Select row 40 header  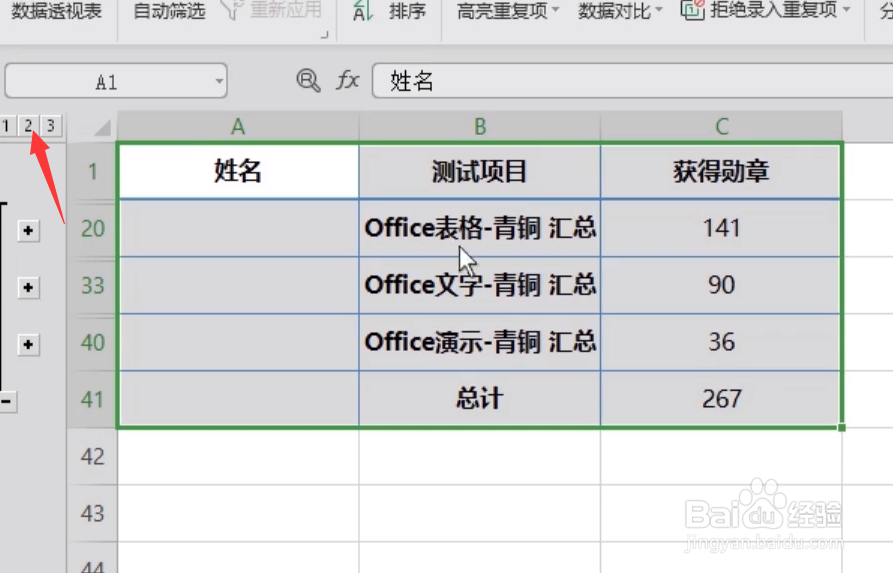[92, 342]
